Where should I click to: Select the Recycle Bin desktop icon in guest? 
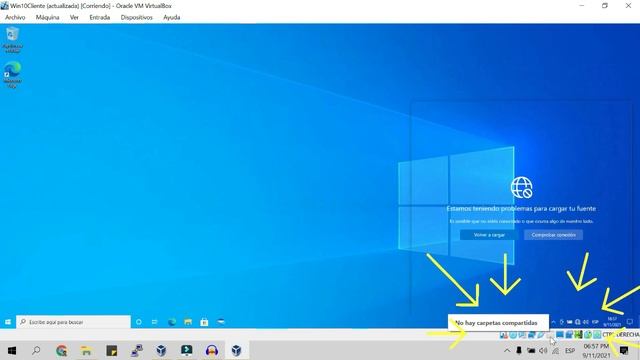13,40
